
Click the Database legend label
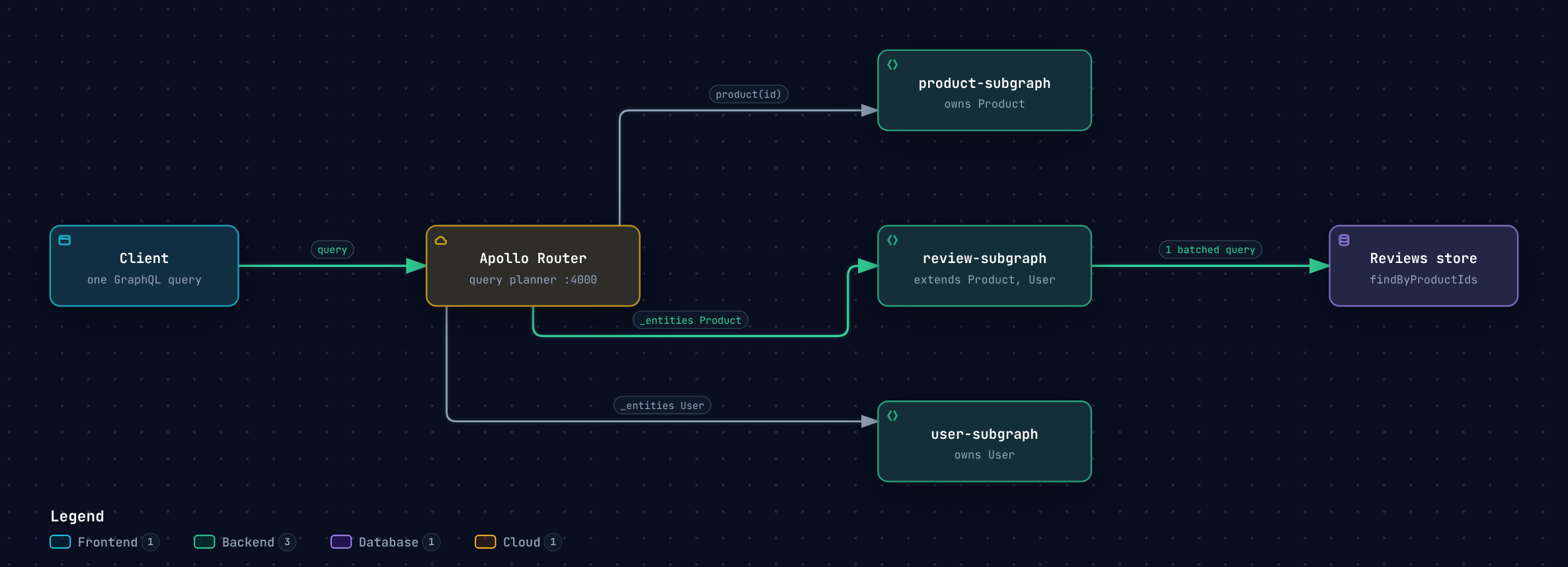click(388, 543)
